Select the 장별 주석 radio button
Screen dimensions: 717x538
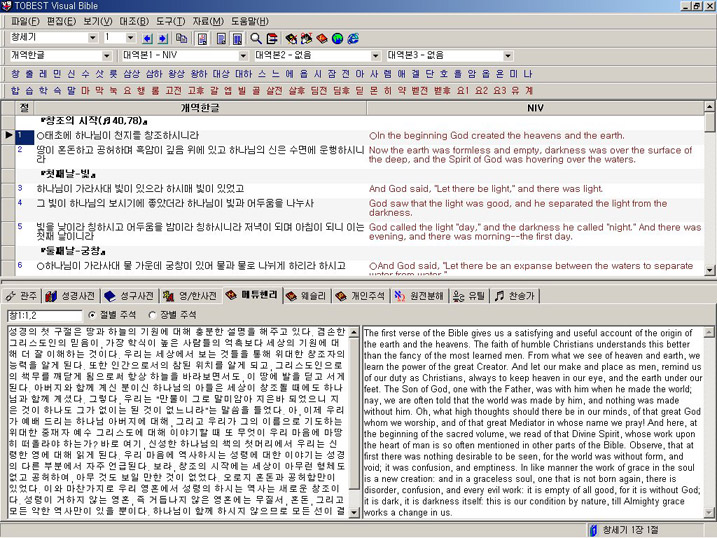pos(153,315)
